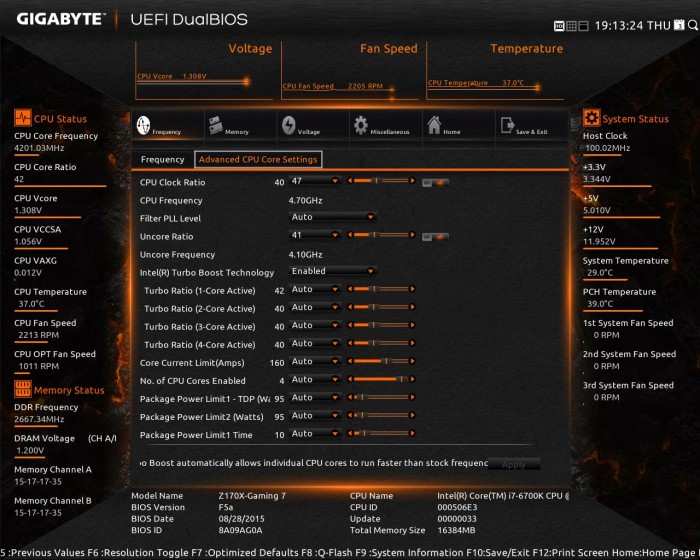Increase Uncore Ratio with right arrow

click(x=412, y=235)
